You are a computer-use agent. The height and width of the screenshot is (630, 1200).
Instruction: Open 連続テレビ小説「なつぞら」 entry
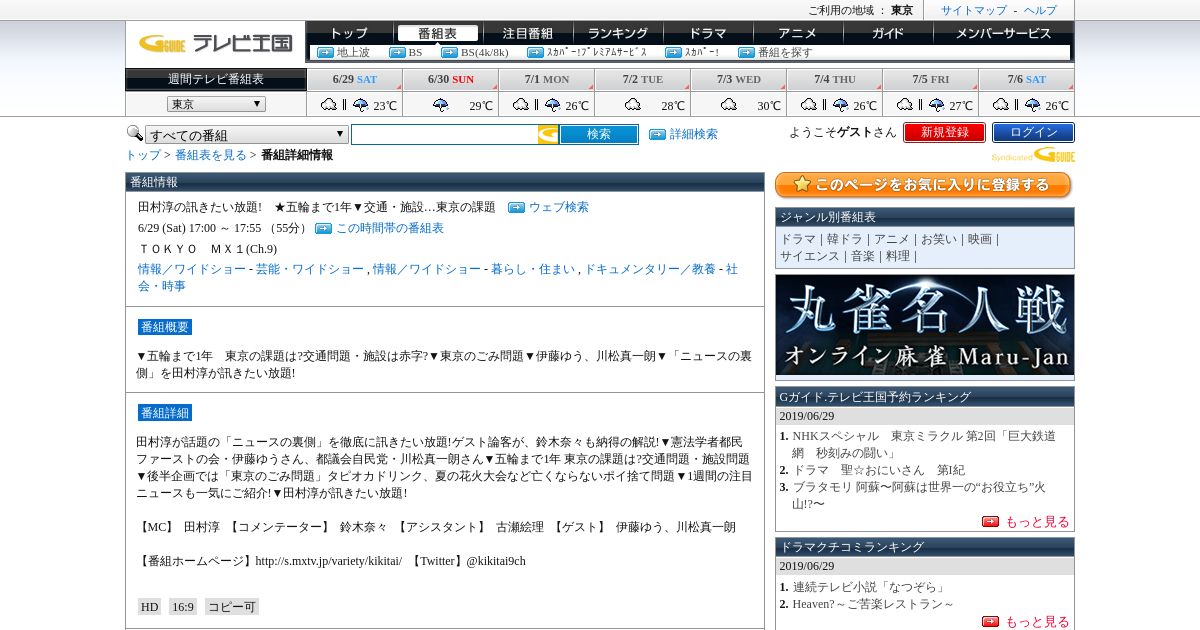(869, 587)
